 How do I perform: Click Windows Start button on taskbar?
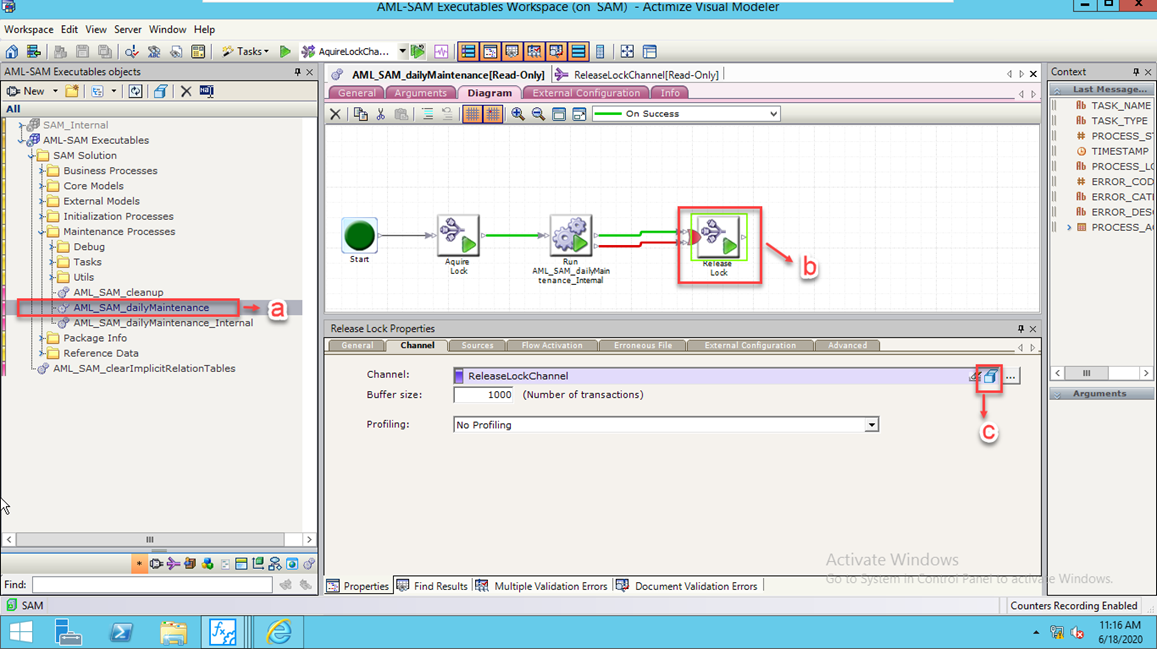pos(21,633)
